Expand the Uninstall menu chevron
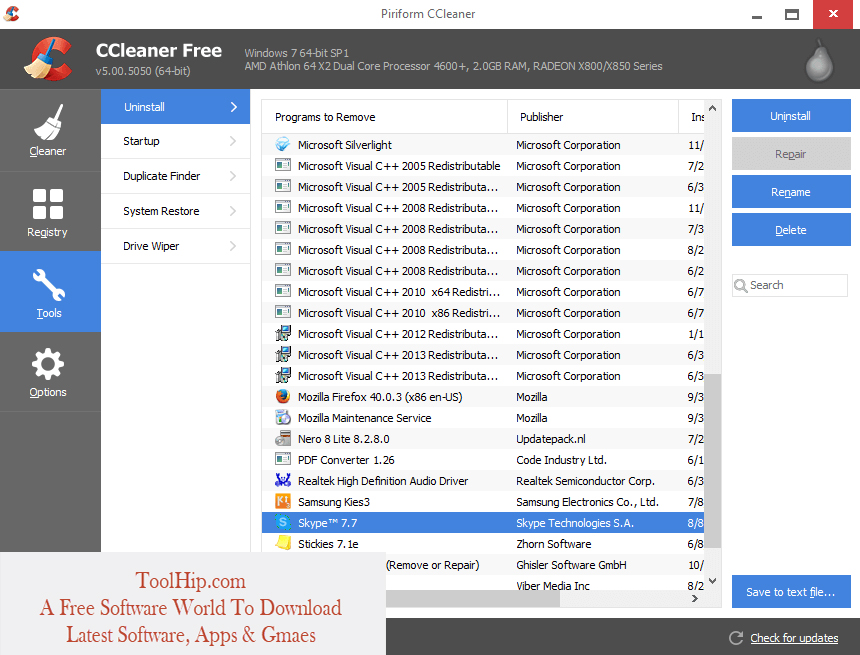Image resolution: width=860 pixels, height=655 pixels. coord(234,107)
